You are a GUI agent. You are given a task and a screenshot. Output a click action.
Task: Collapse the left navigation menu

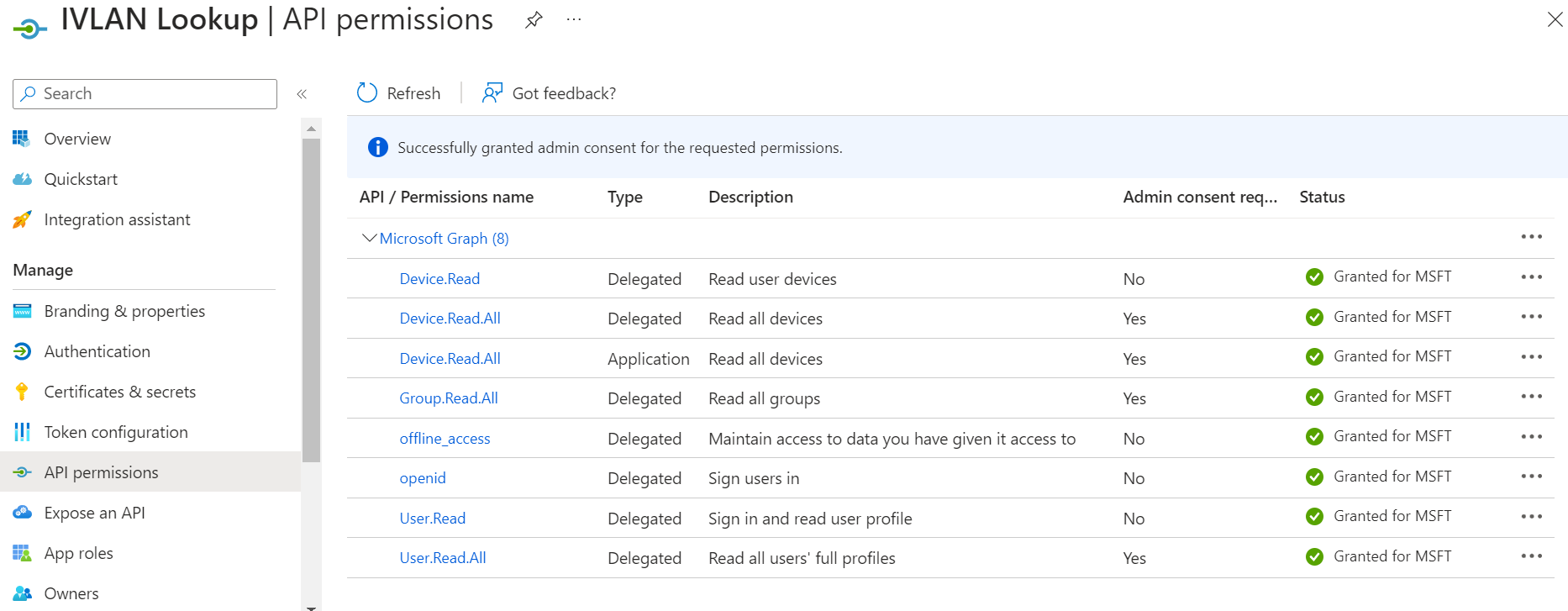302,94
